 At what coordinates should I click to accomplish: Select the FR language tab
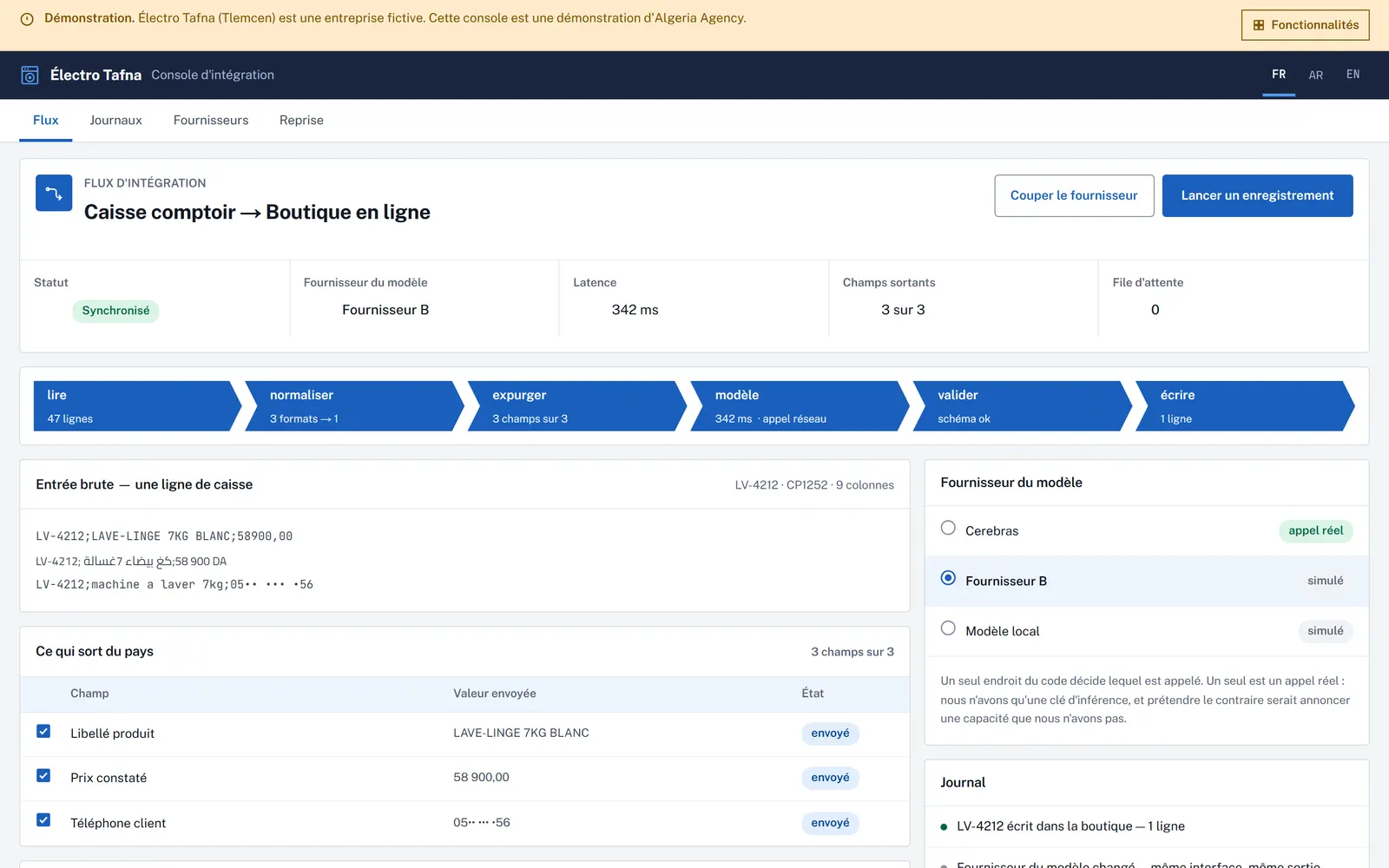1279,75
